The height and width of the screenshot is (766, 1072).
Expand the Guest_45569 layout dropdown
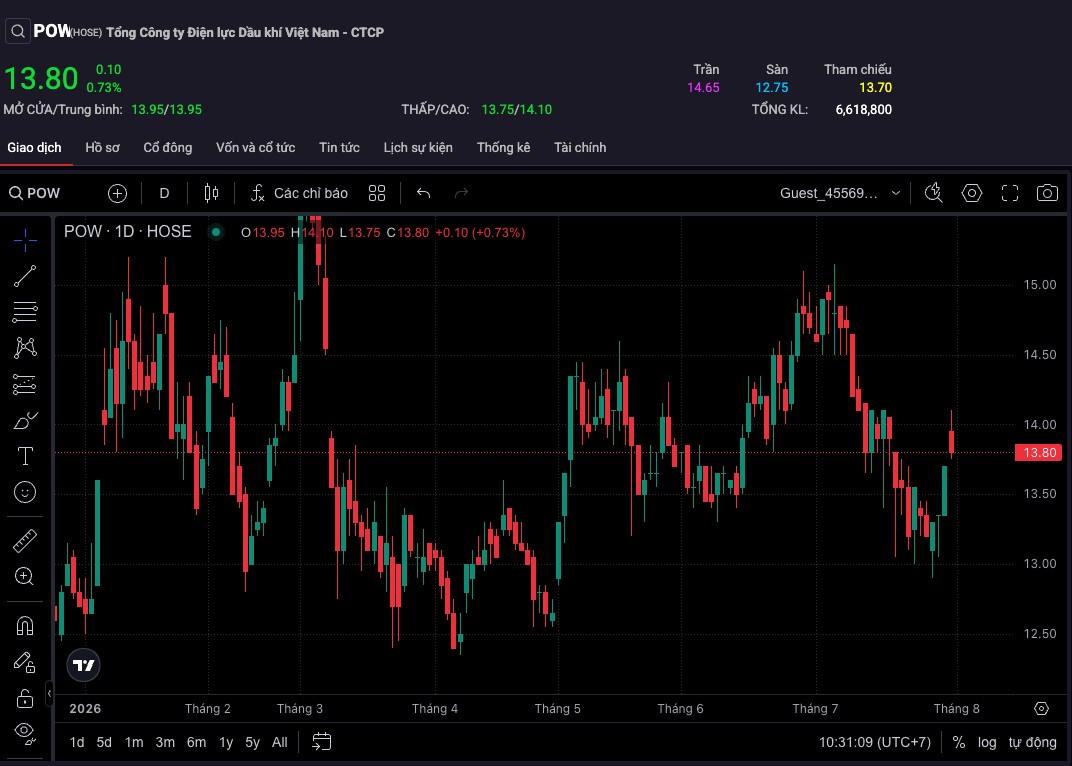click(840, 194)
